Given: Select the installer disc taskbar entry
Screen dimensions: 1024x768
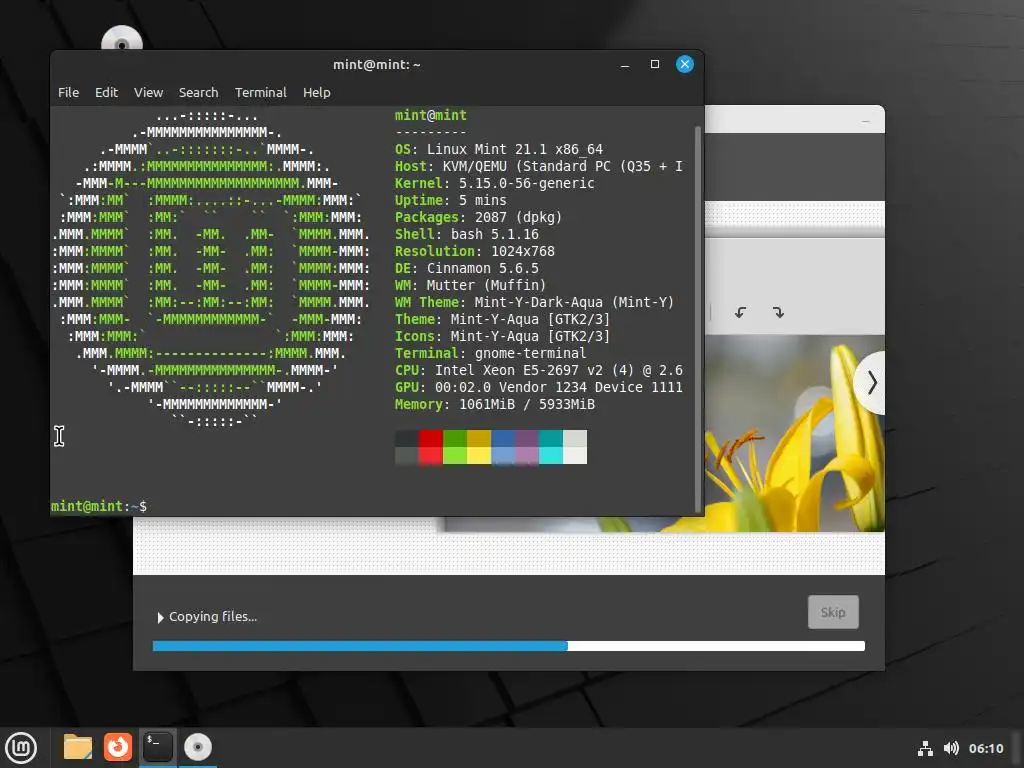Looking at the screenshot, I should pyautogui.click(x=197, y=747).
